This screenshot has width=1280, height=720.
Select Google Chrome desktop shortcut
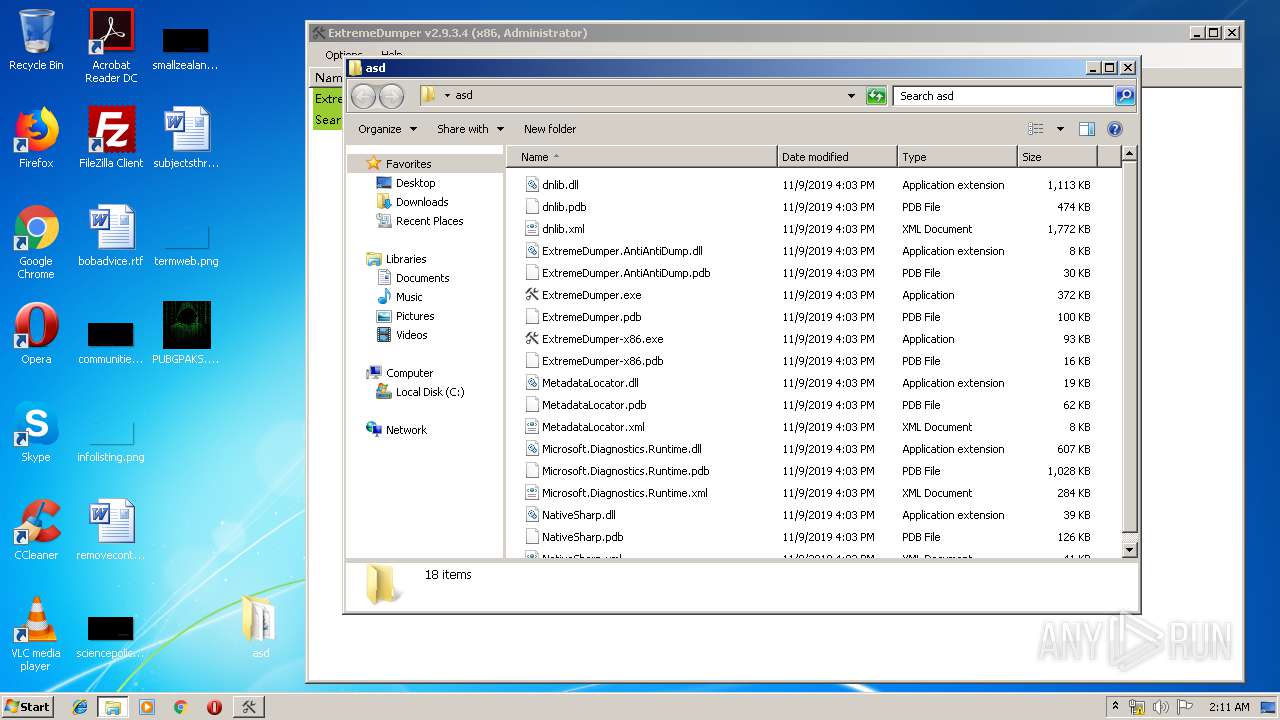click(36, 242)
